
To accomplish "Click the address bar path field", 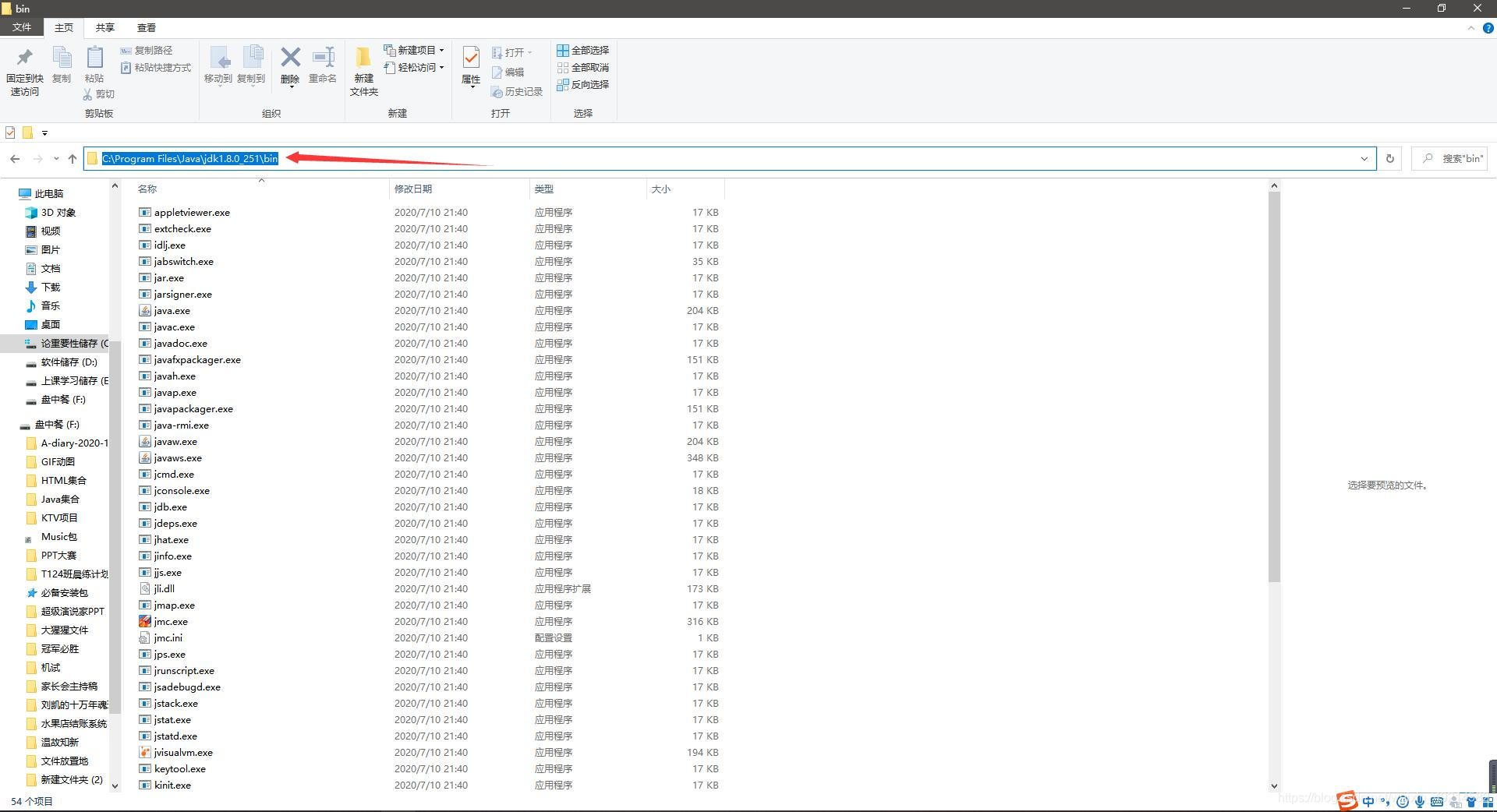I will coord(730,159).
